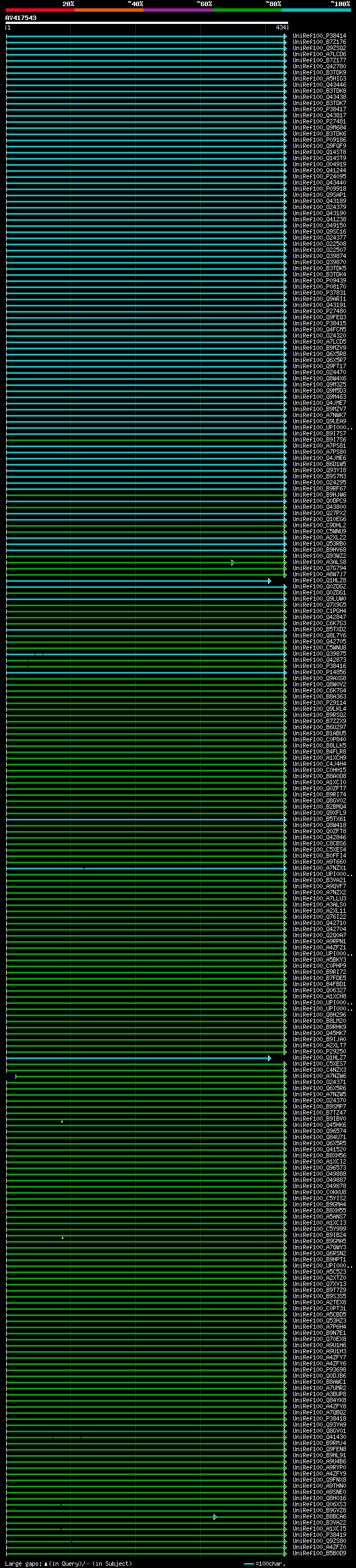Select label UniRef100_B8BCA6
Viewport: 356px width, 1568px height.
click(x=319, y=1516)
